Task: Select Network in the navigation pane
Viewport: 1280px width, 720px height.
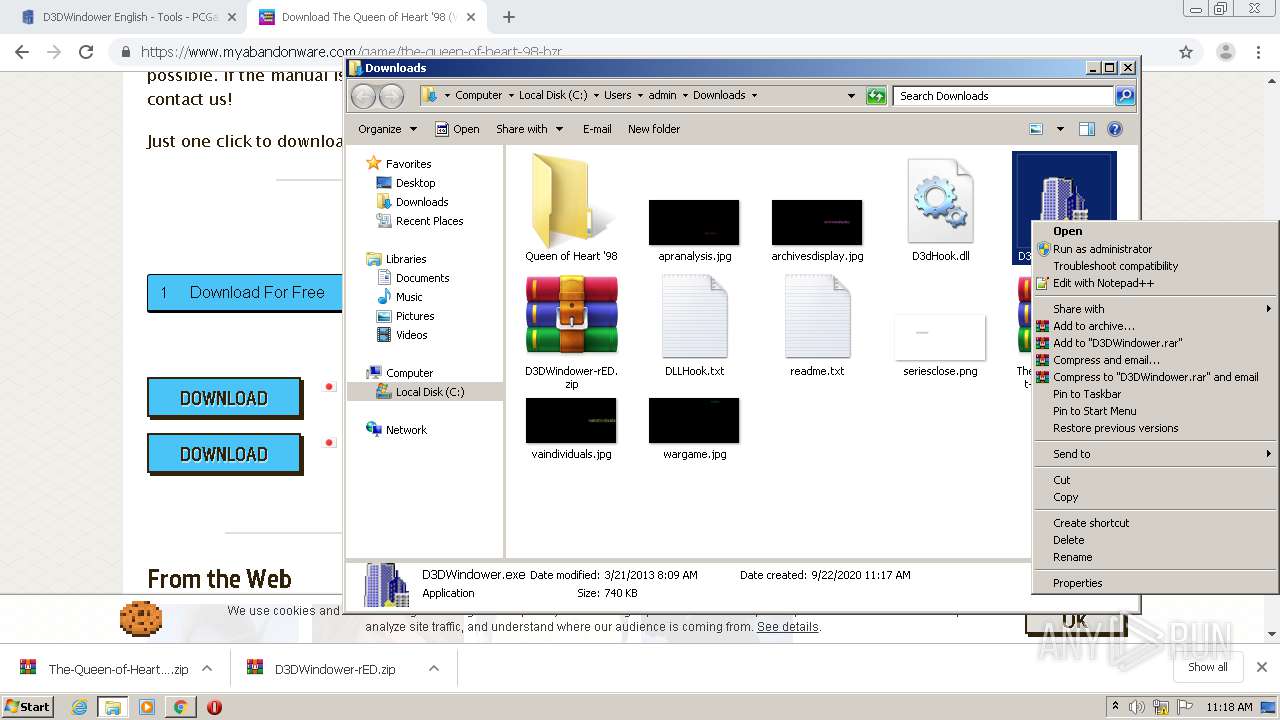Action: coord(406,430)
